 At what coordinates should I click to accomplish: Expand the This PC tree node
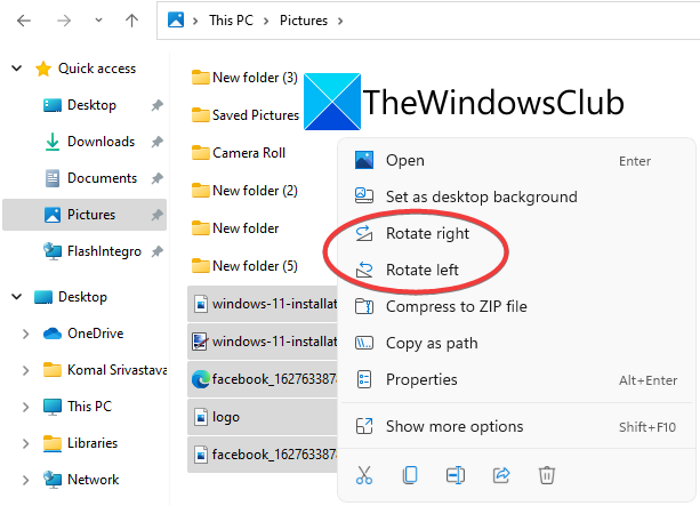26,407
